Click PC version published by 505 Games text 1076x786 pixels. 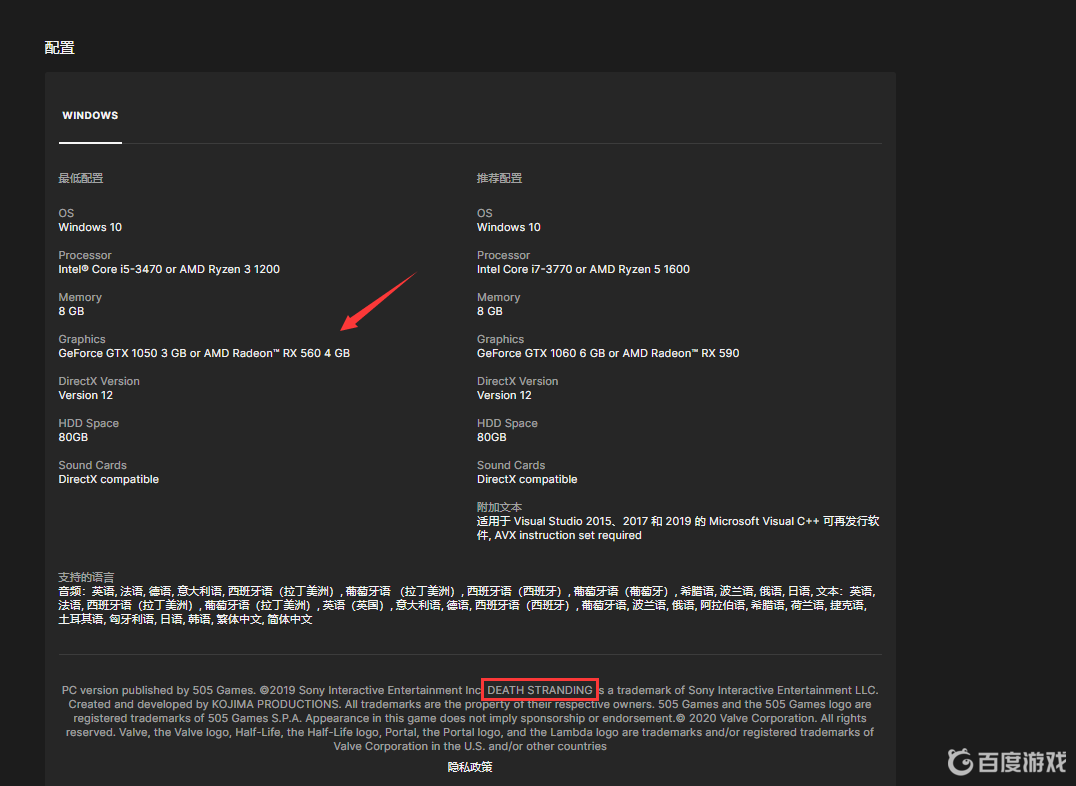158,690
